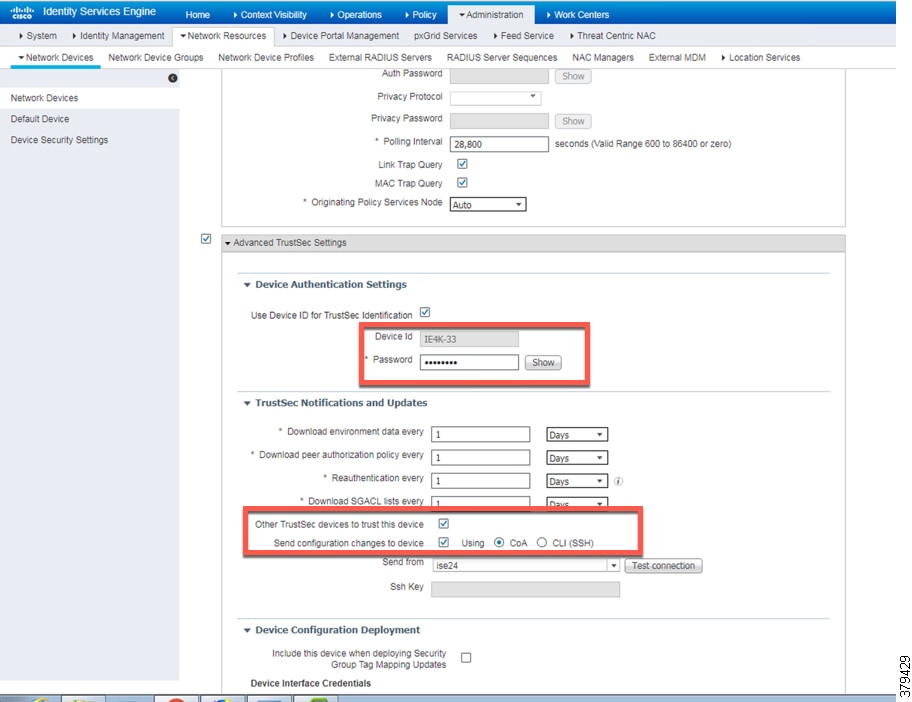Click the Ssh Key input field
Screen dimensions: 912x702
(525, 590)
